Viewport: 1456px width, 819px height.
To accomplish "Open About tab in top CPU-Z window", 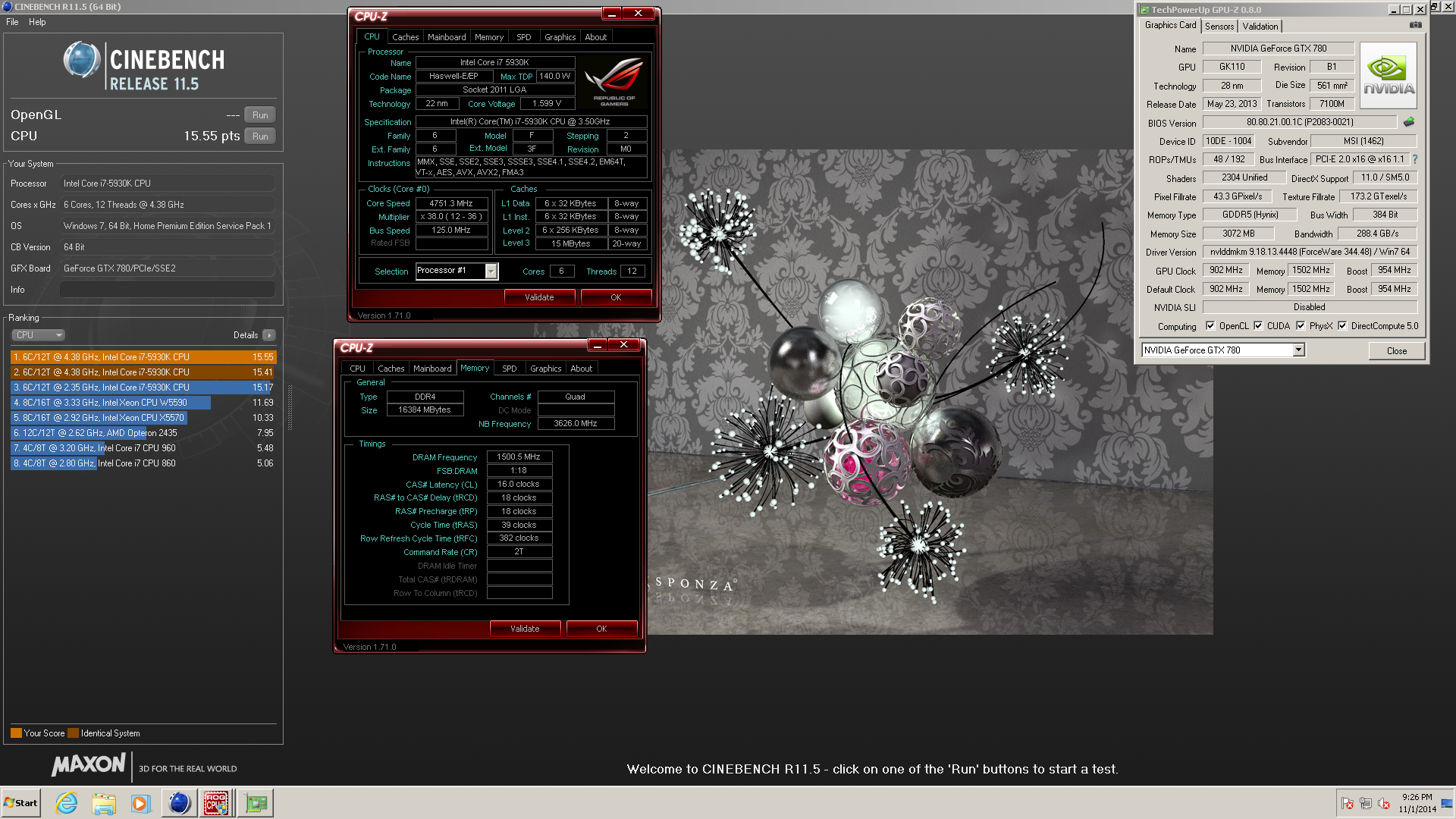I will click(x=596, y=37).
